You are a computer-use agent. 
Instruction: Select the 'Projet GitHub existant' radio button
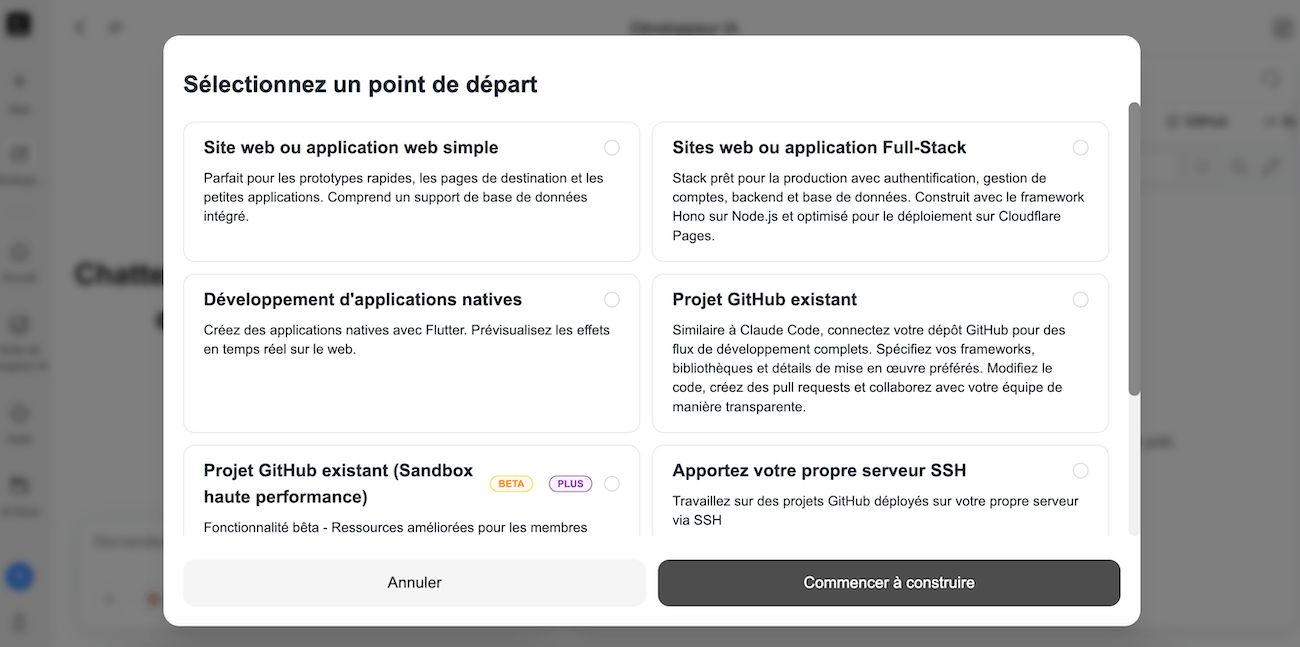coord(1080,300)
